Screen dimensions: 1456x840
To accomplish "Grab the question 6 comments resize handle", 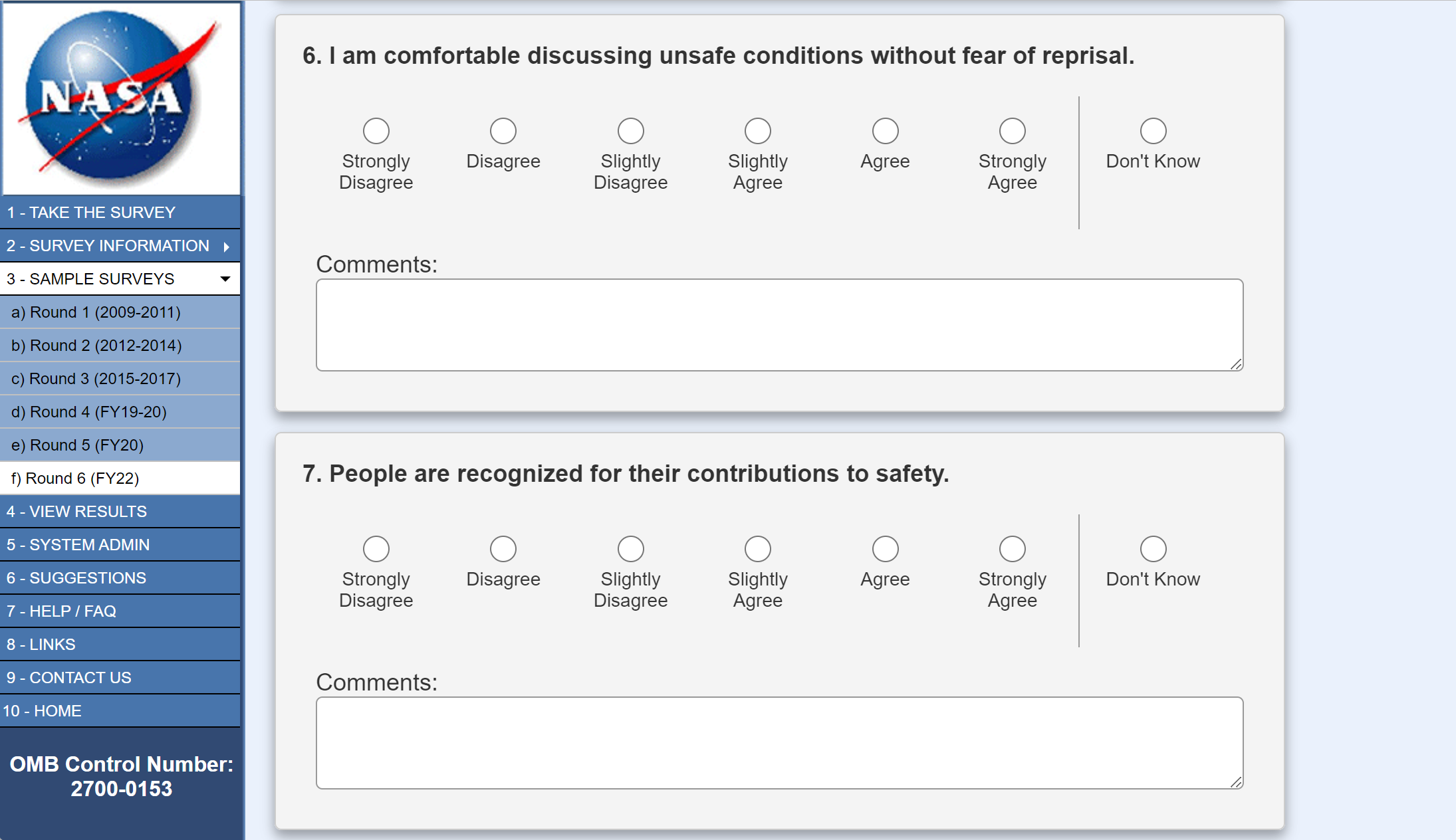I will tap(1237, 364).
